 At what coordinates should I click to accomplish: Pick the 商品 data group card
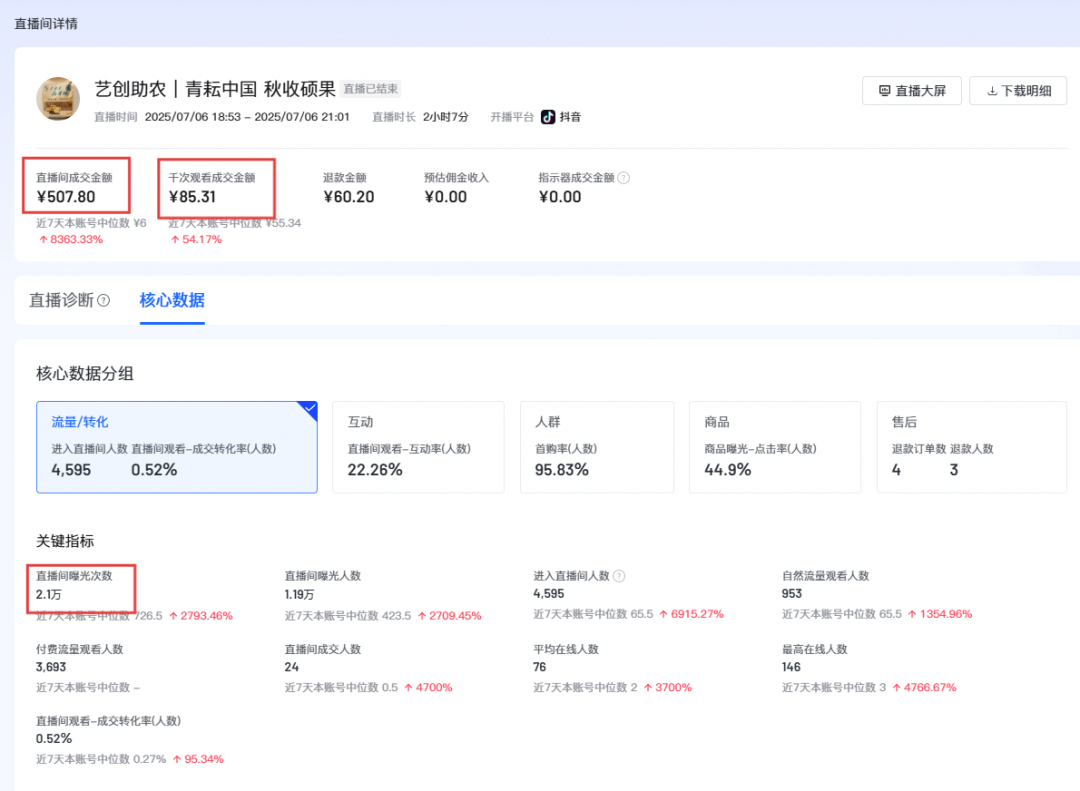coord(774,447)
